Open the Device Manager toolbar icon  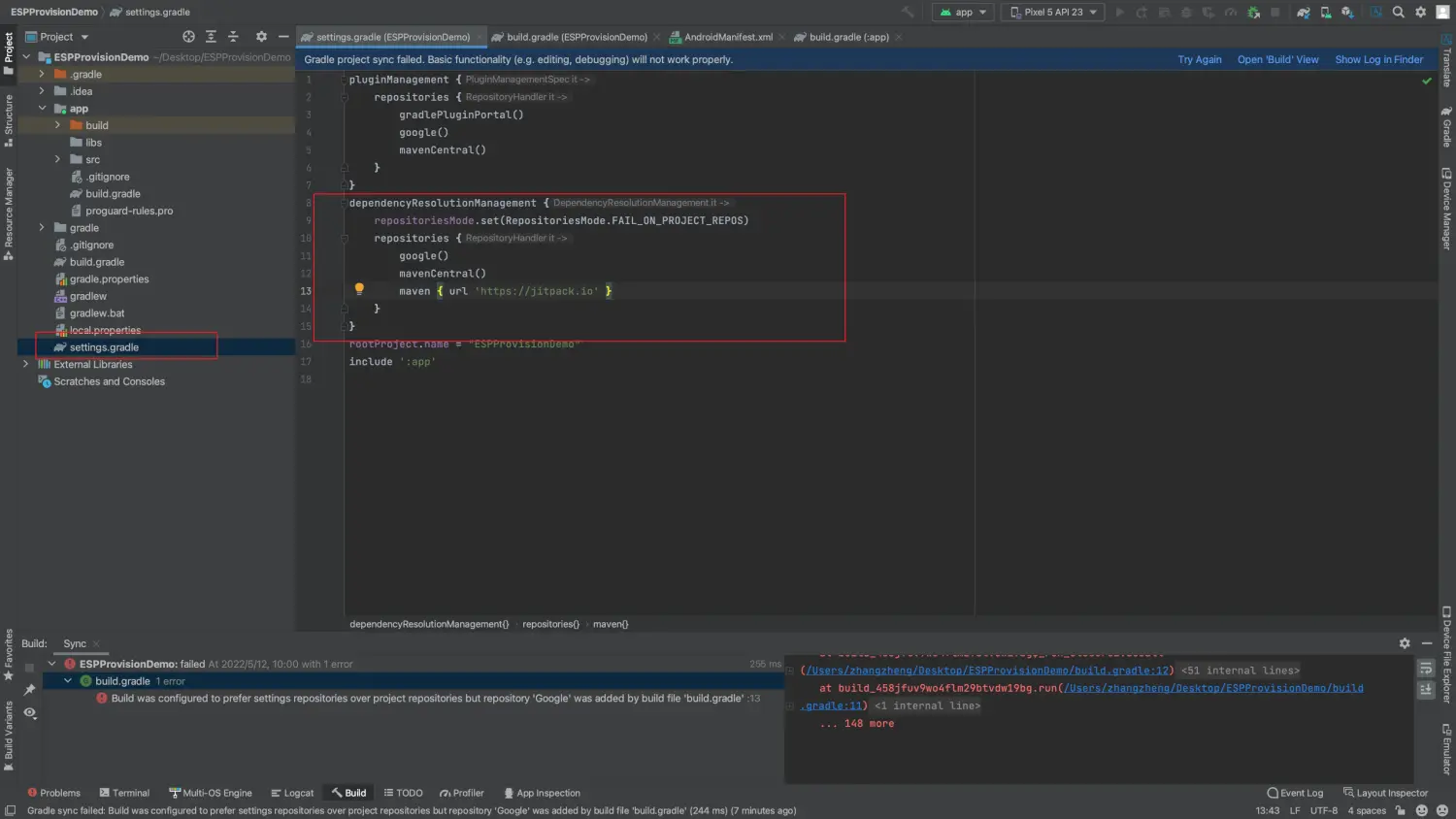point(1326,13)
